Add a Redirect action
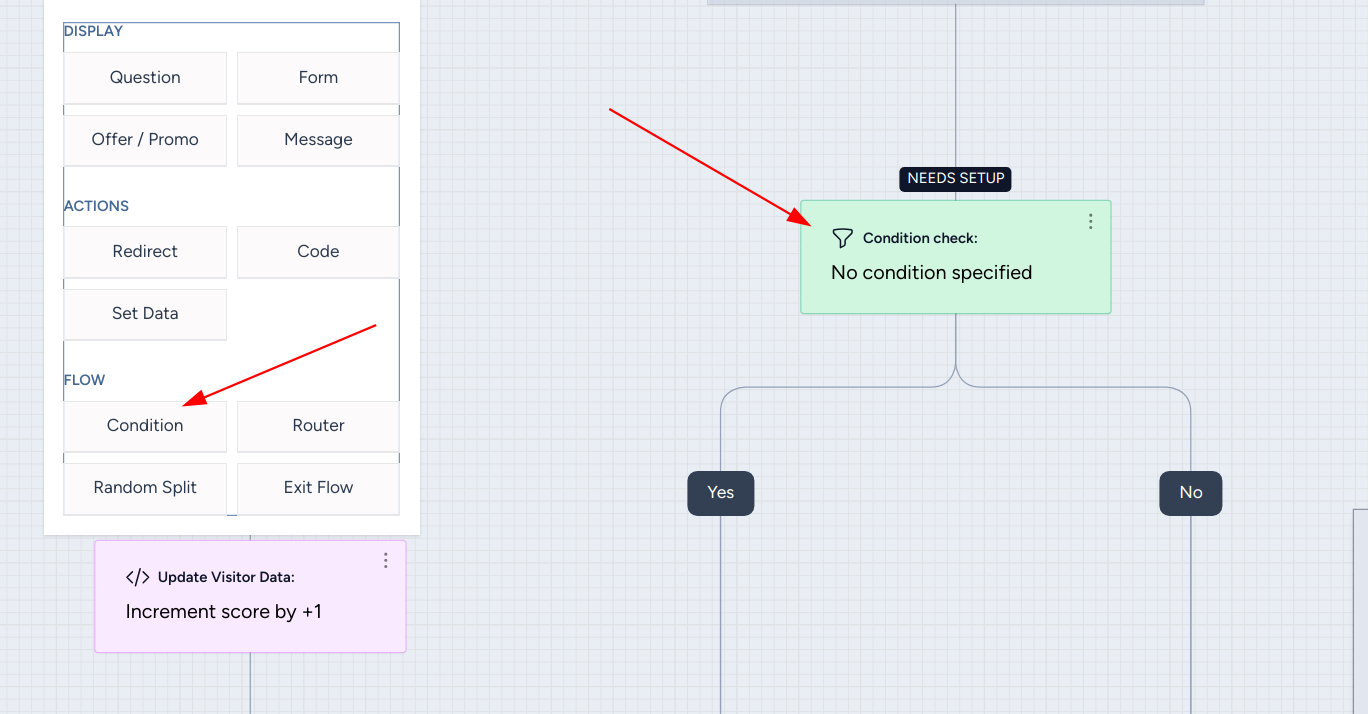 pos(145,252)
